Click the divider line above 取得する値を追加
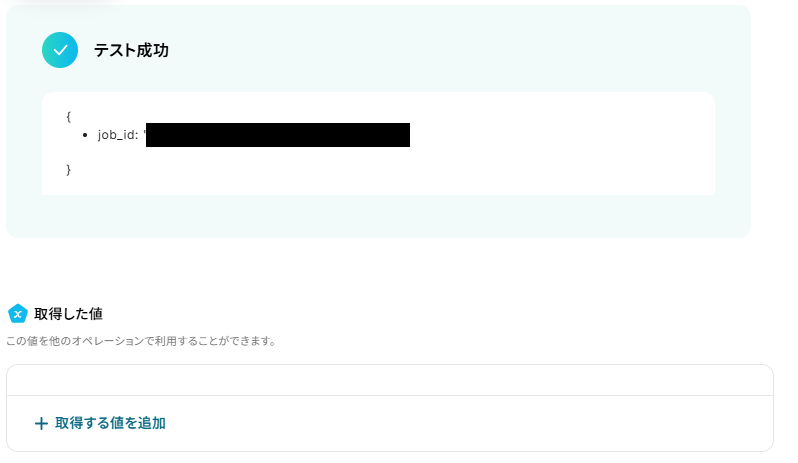 [390, 395]
